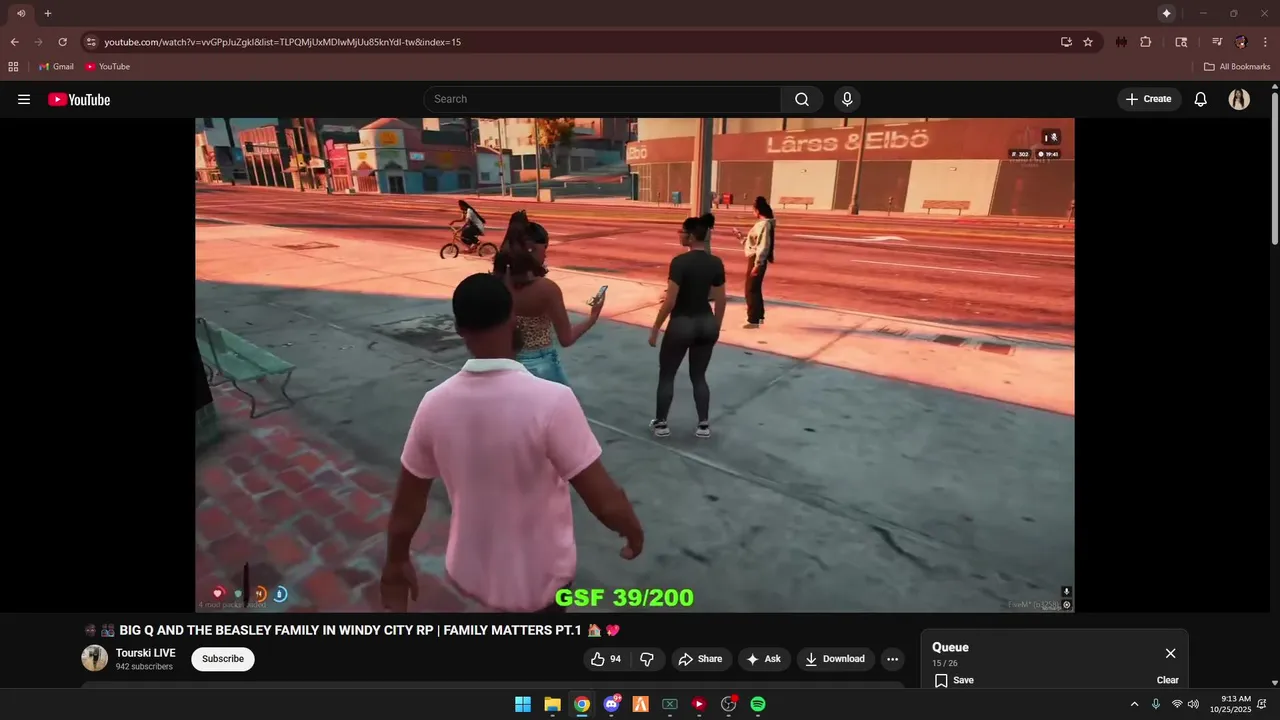This screenshot has width=1280, height=720.
Task: Bookmark this page with the star
Action: click(x=1088, y=42)
